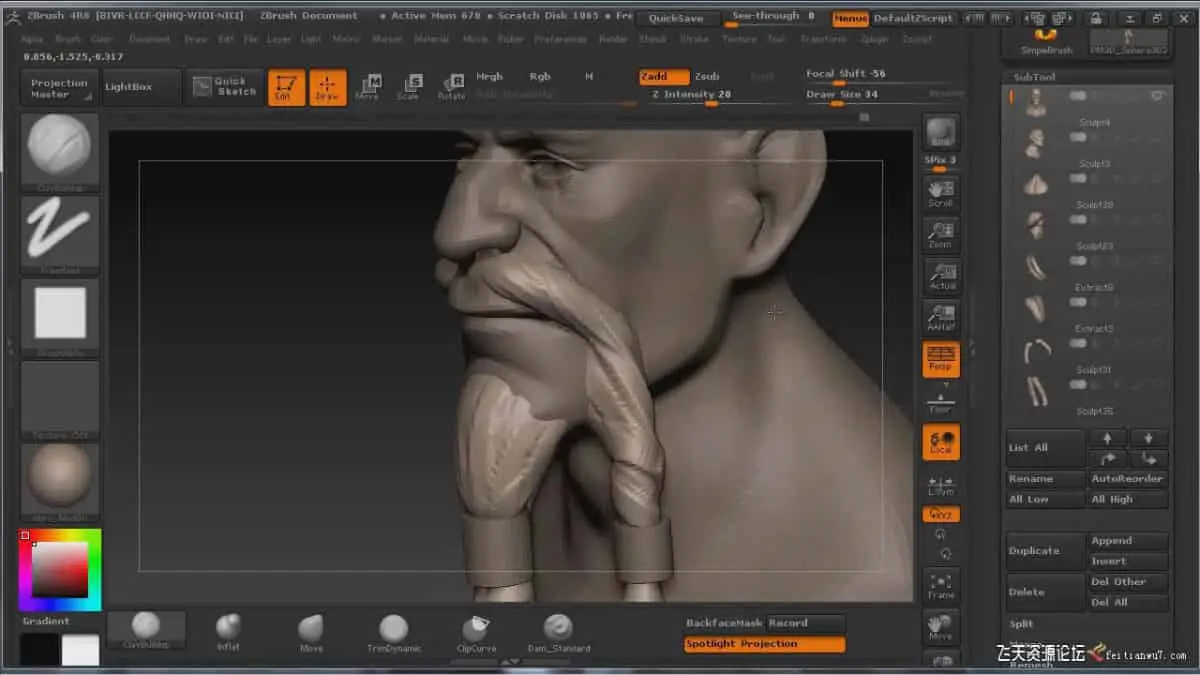Select next subtool with up arrow
1200x675 pixels.
1108,438
